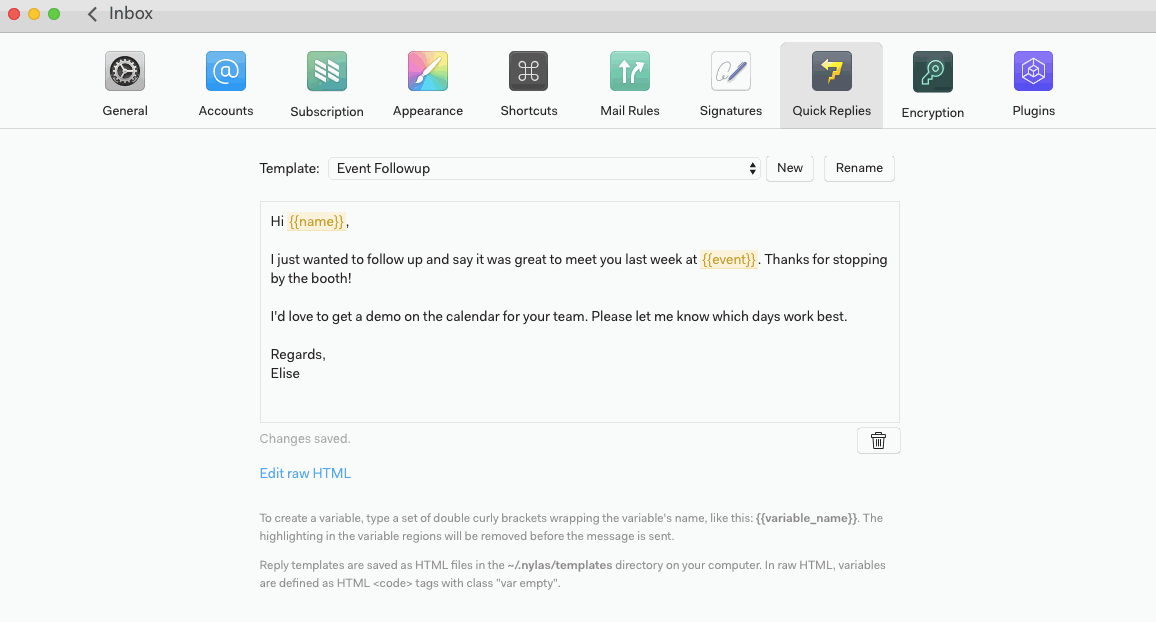
Task: Open the Signatures pen icon
Action: tap(731, 72)
